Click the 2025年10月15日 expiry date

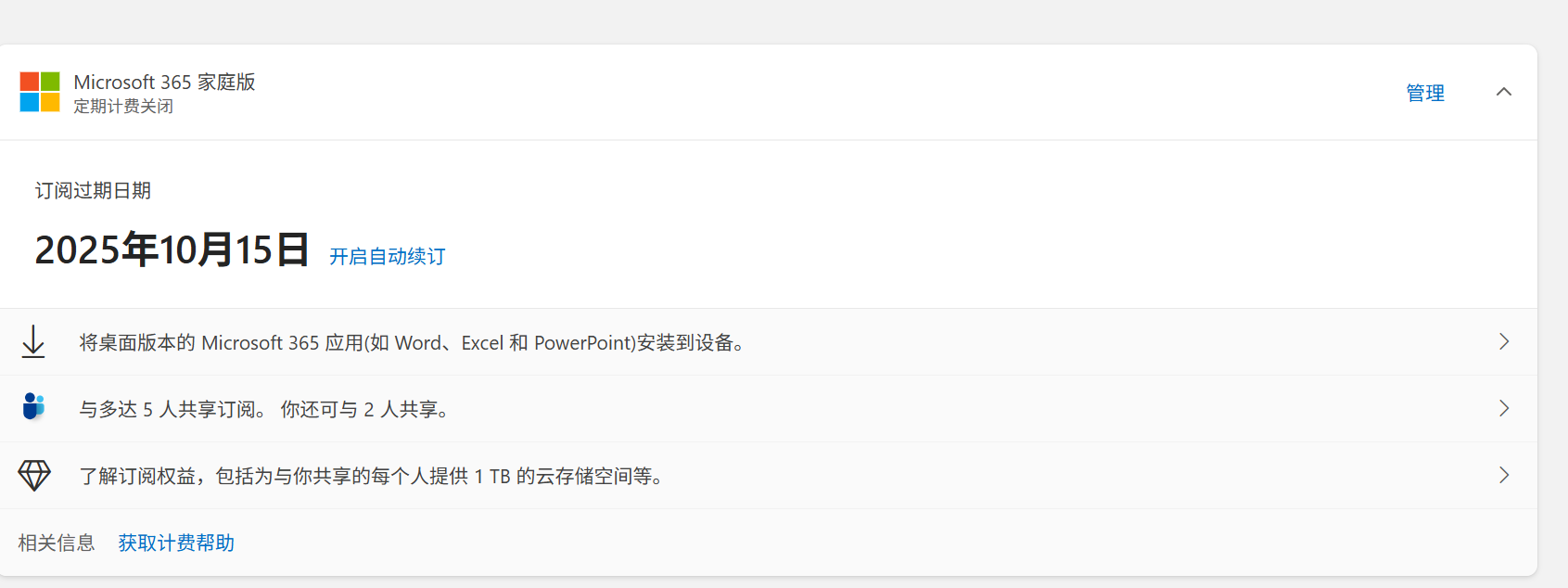[172, 249]
